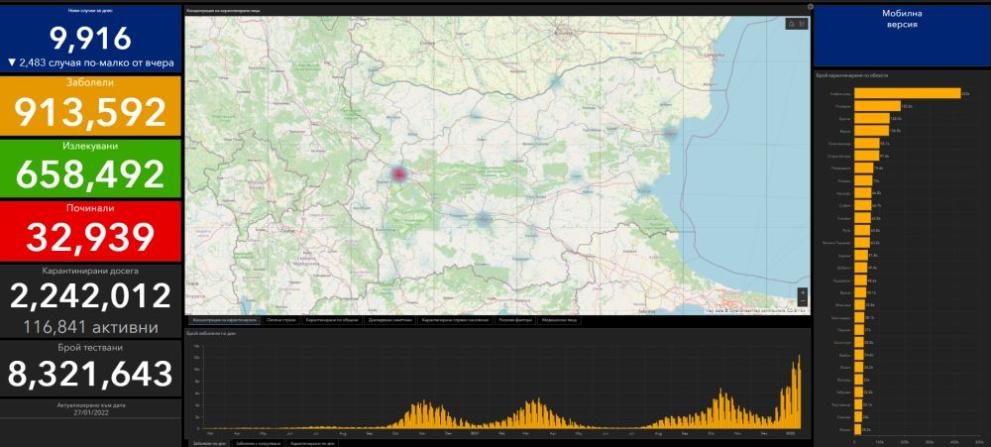Click the red hotspot over Sofia on map
Screen dimensions: 991x447
(399, 174)
